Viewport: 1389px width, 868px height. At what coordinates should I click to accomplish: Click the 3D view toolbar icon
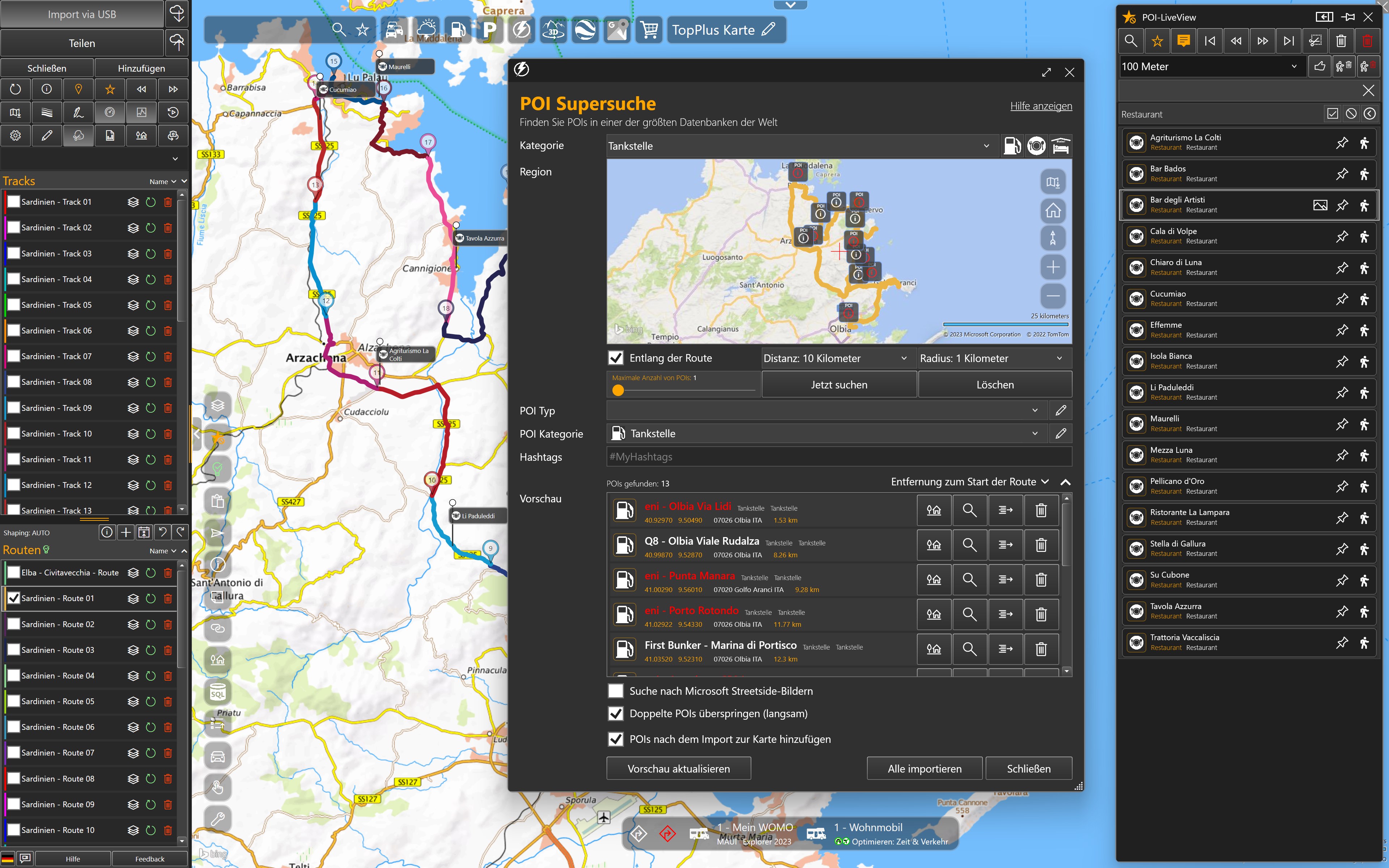[553, 30]
